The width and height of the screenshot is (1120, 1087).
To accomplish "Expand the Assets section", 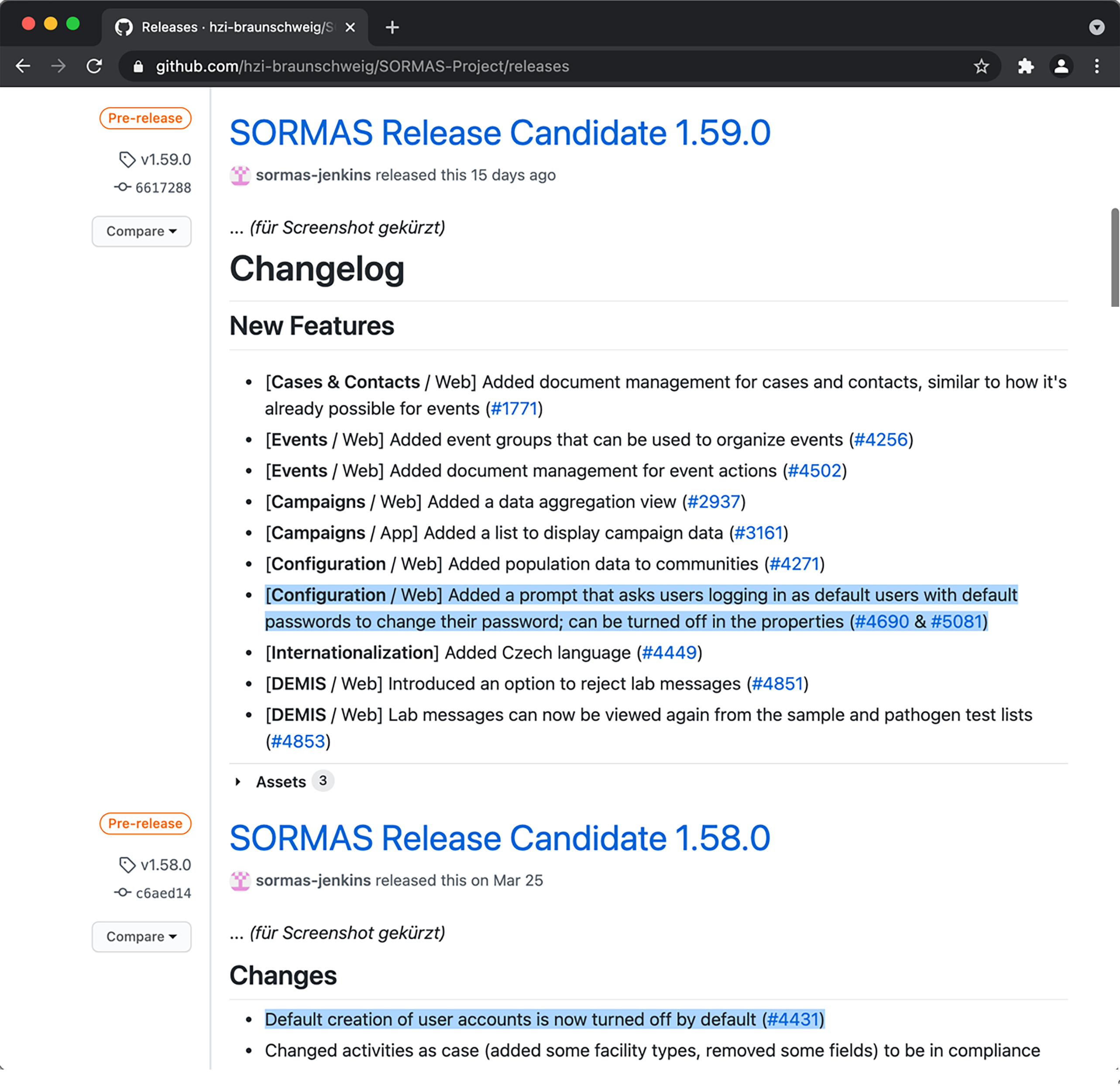I will [x=280, y=782].
